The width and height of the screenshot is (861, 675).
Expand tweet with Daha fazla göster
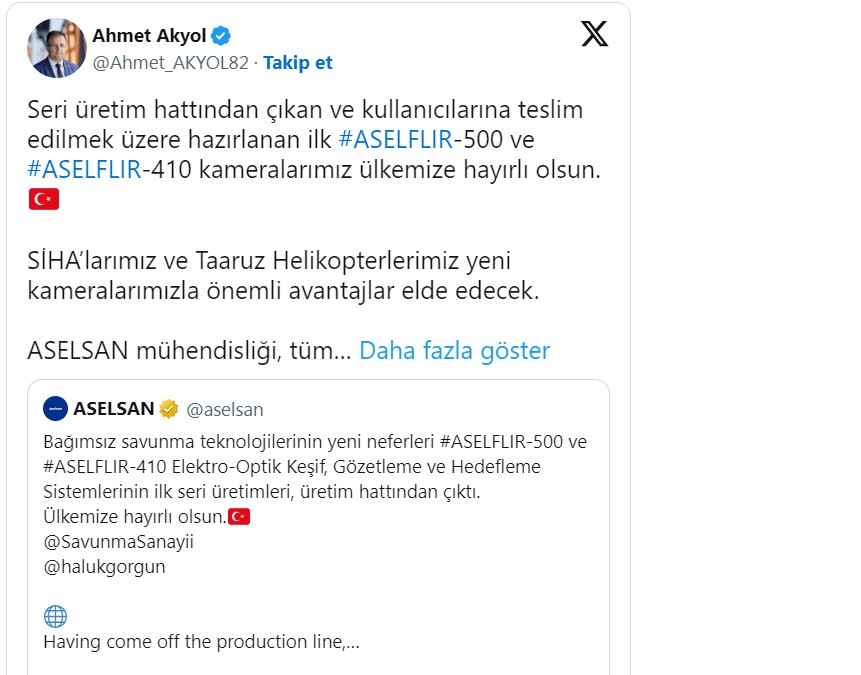[454, 351]
